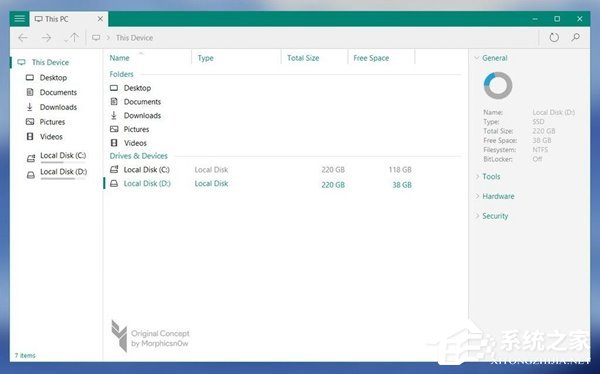Click drive icon beside Local Disk (C:) in list
This screenshot has height=374, width=600.
coord(114,169)
